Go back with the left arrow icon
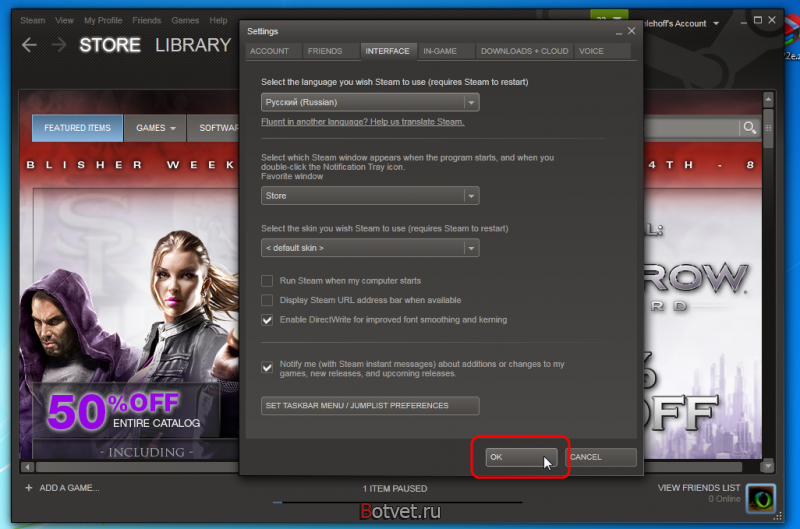Viewport: 800px width, 529px height. pos(29,45)
